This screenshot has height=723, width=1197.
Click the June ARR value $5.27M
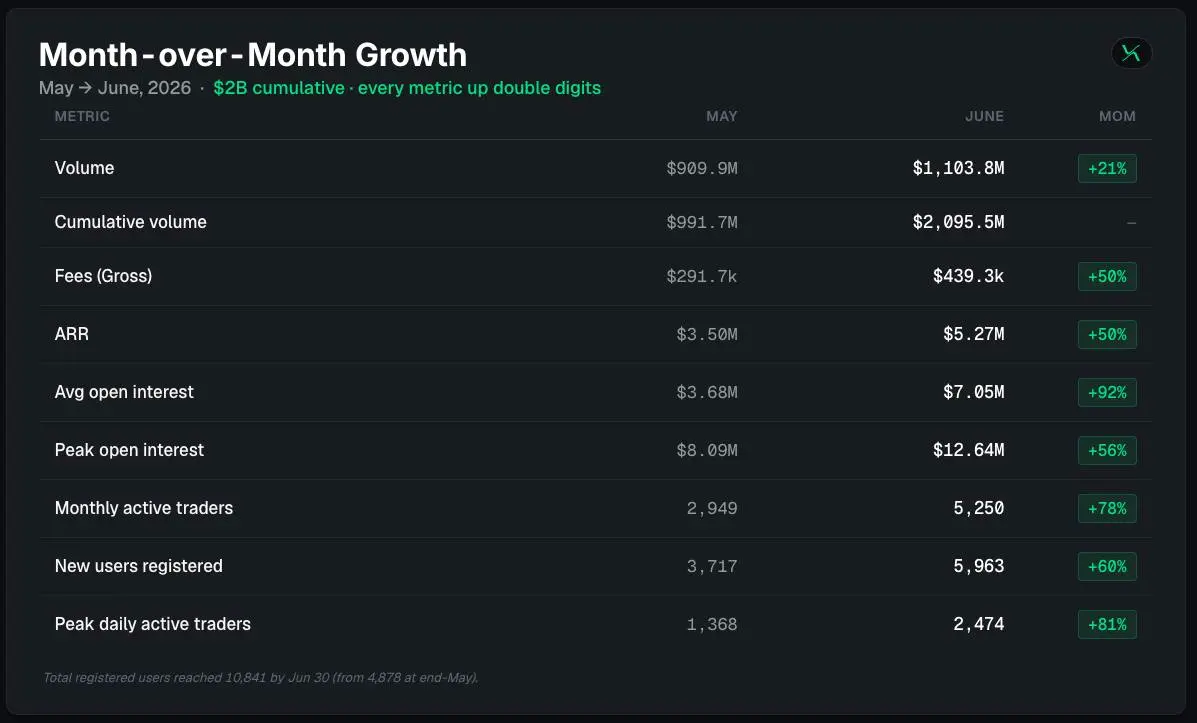(x=973, y=334)
